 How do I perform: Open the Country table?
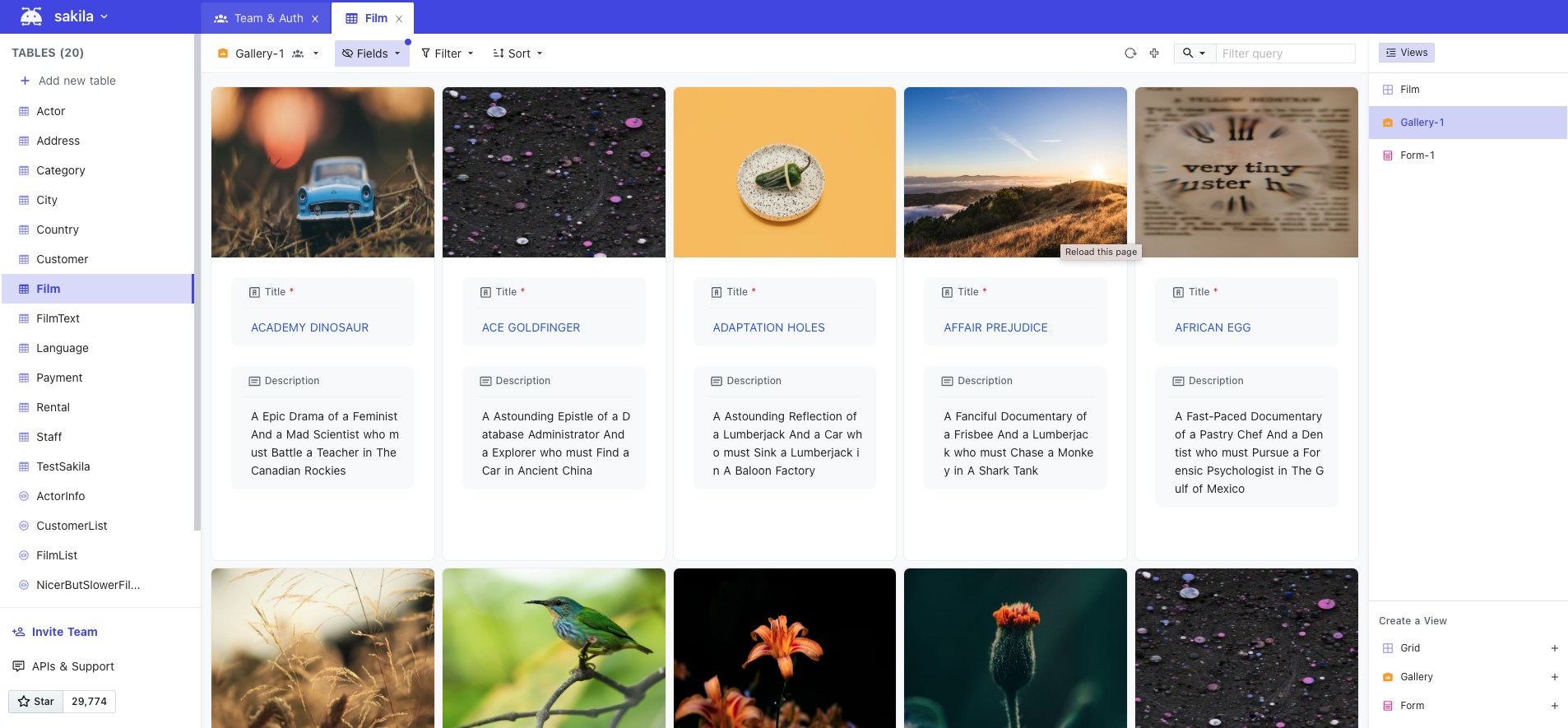pos(97,230)
